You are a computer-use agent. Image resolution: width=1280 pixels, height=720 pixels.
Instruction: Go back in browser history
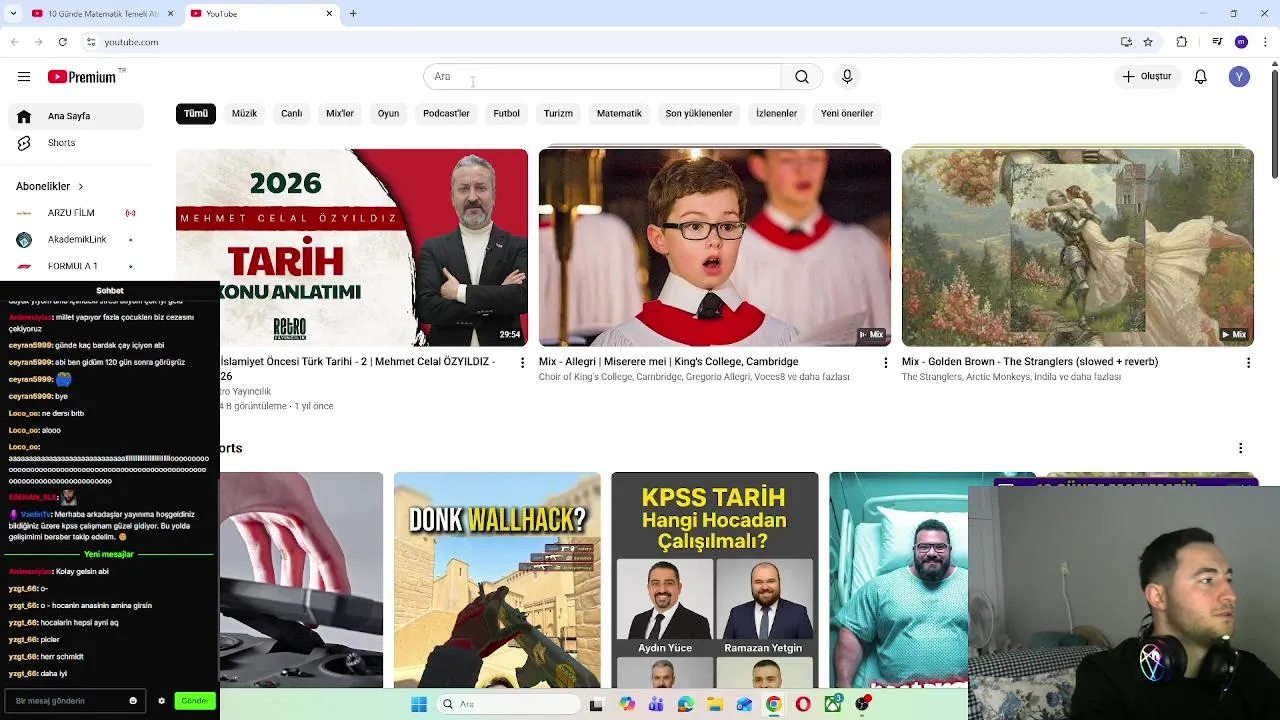[x=14, y=42]
